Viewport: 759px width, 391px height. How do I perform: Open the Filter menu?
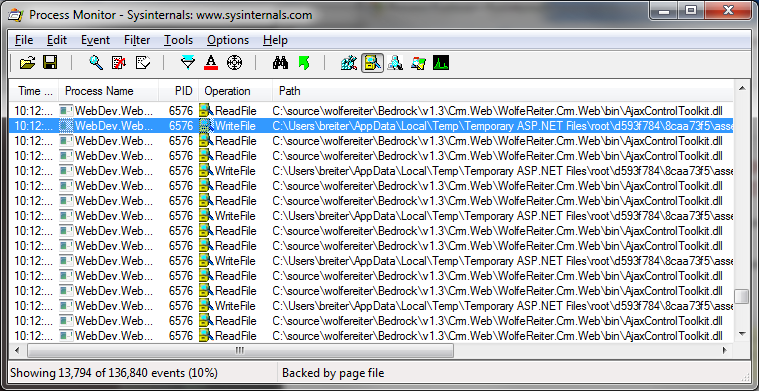137,40
